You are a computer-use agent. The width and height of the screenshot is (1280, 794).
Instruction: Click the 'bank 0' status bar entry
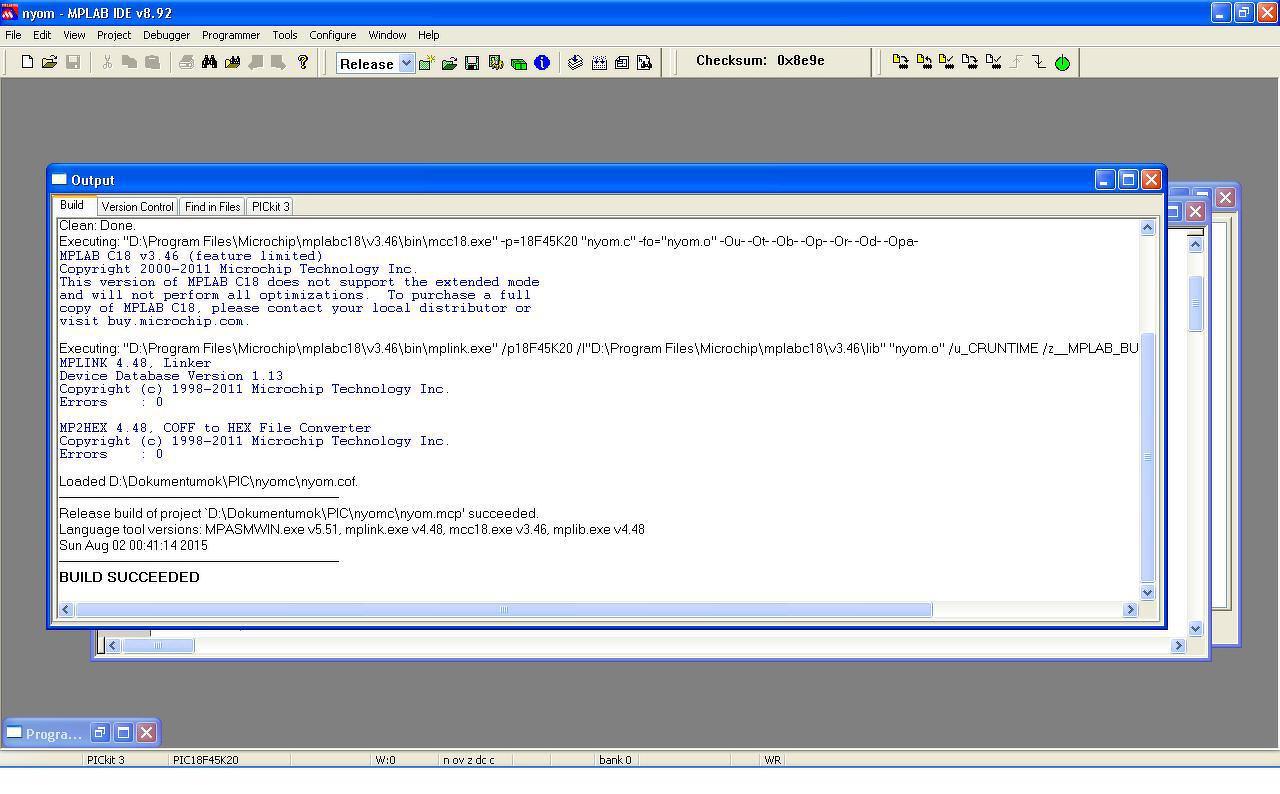click(615, 760)
